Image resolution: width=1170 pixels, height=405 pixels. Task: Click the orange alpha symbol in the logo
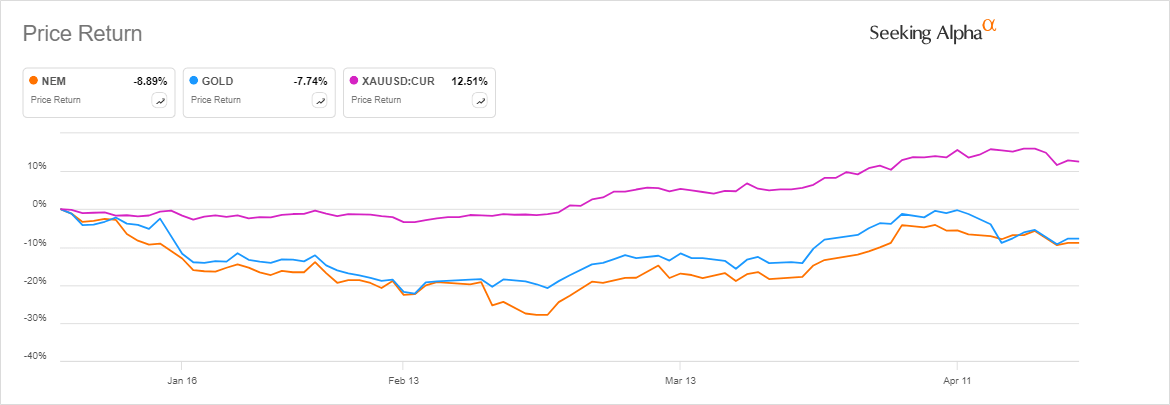coord(990,26)
